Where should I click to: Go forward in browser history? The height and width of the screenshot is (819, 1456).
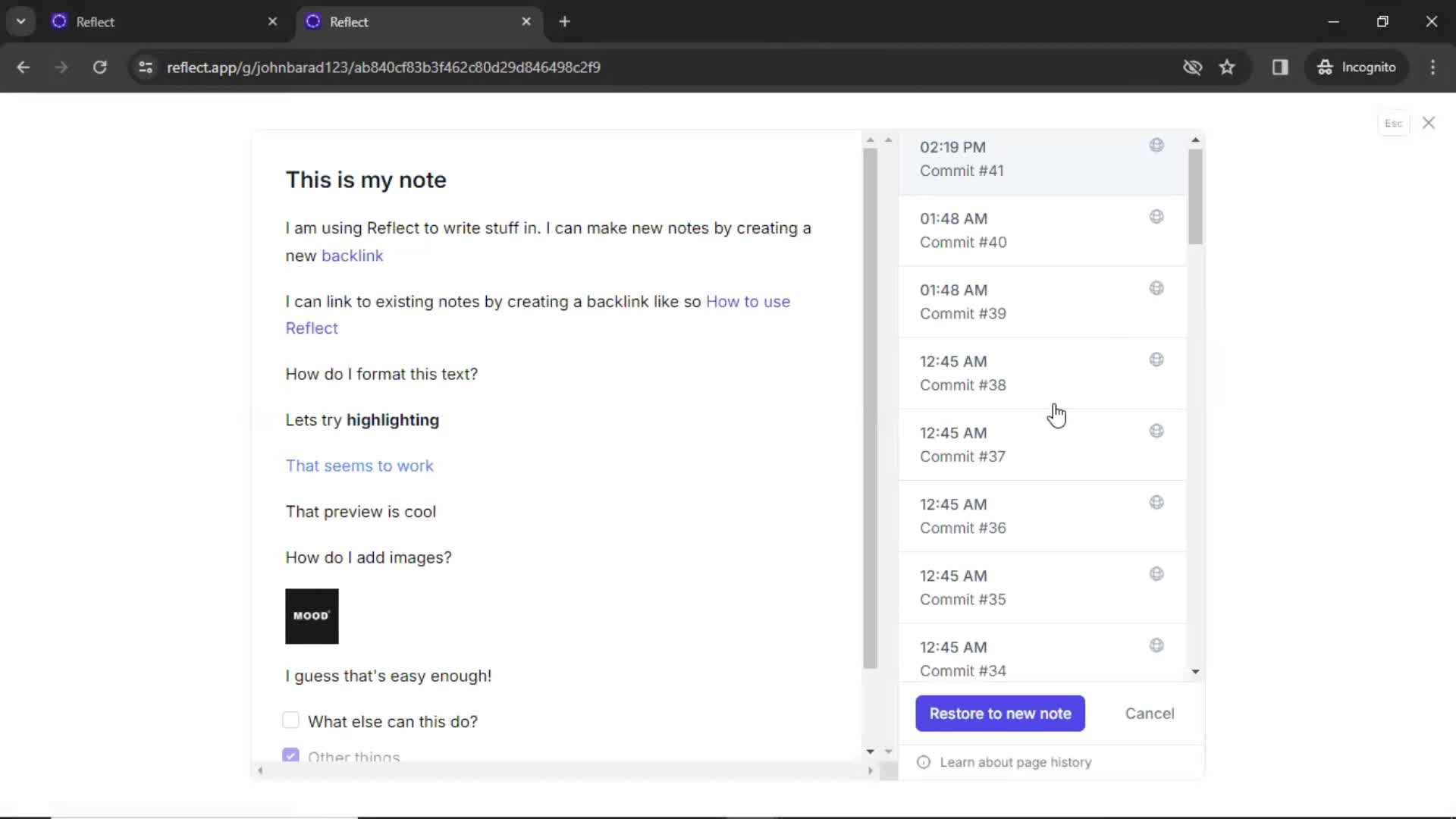pyautogui.click(x=61, y=67)
